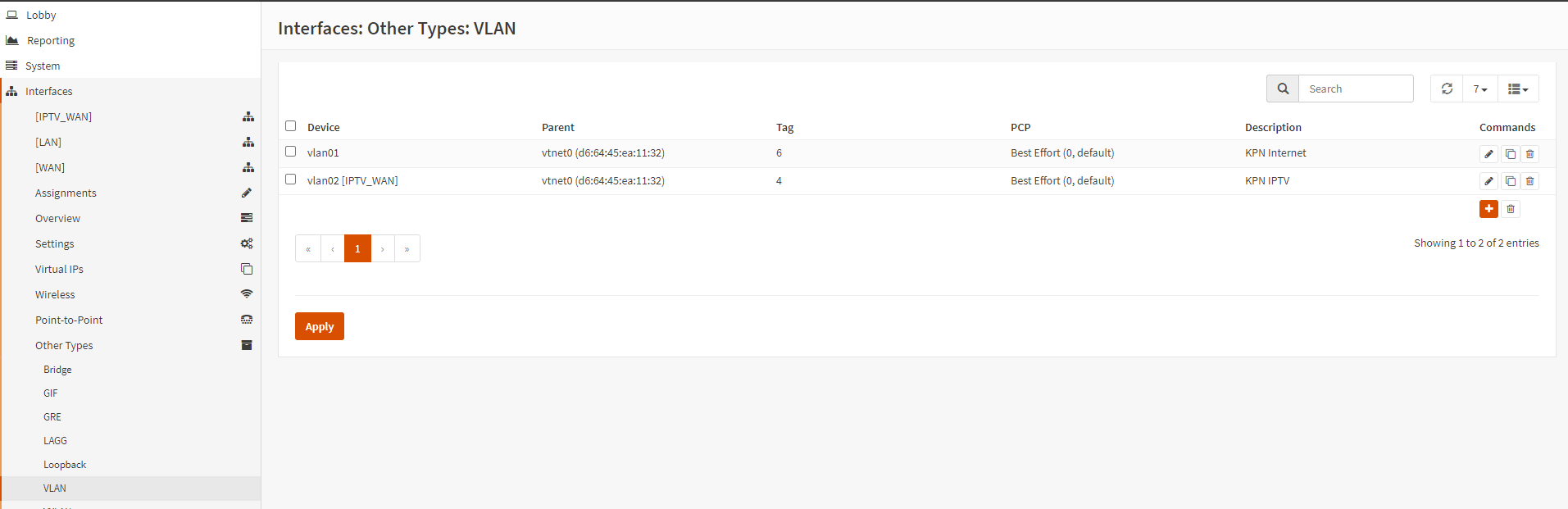
Task: Click the [WAN] network icon
Action: [248, 167]
